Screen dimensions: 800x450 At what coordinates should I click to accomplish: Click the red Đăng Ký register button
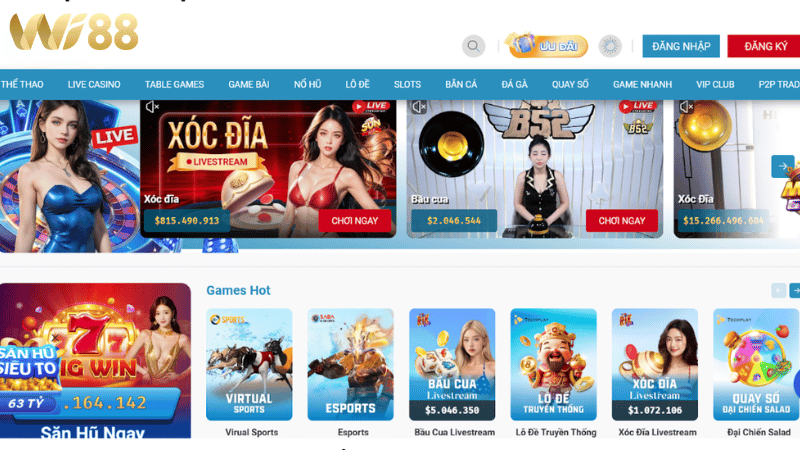coord(764,46)
